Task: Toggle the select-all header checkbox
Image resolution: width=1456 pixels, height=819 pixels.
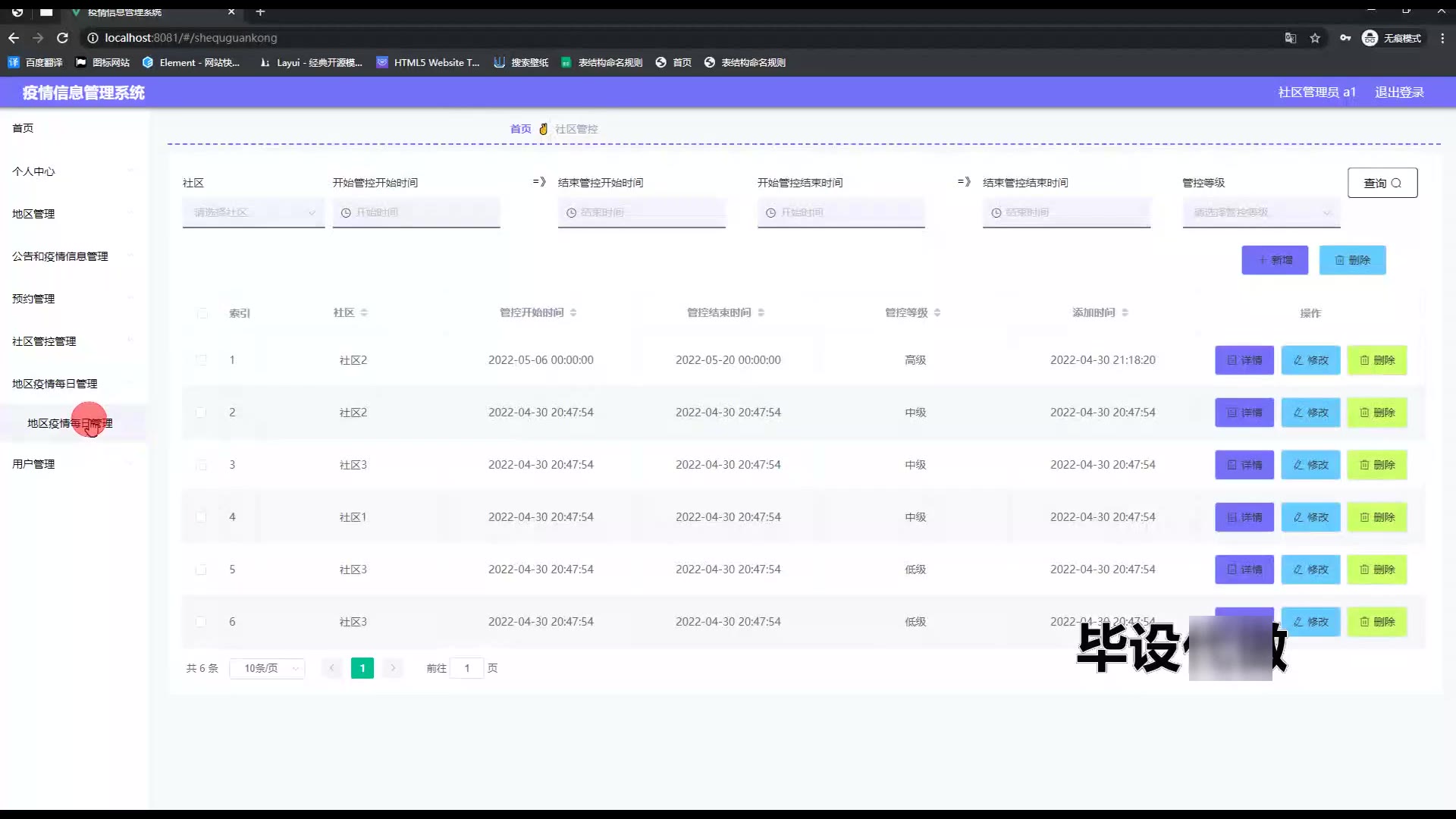Action: [202, 313]
